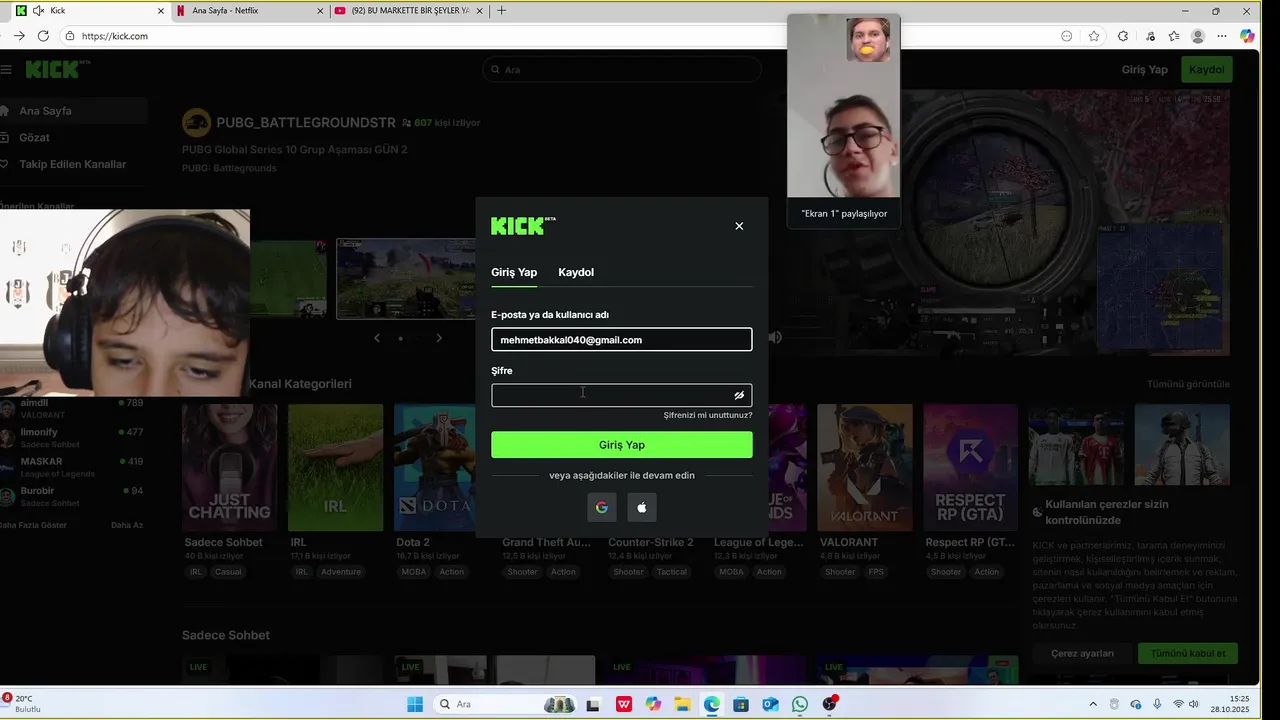This screenshot has width=1280, height=720.
Task: Open Copilot icon in browser toolbar
Action: pos(1247,36)
